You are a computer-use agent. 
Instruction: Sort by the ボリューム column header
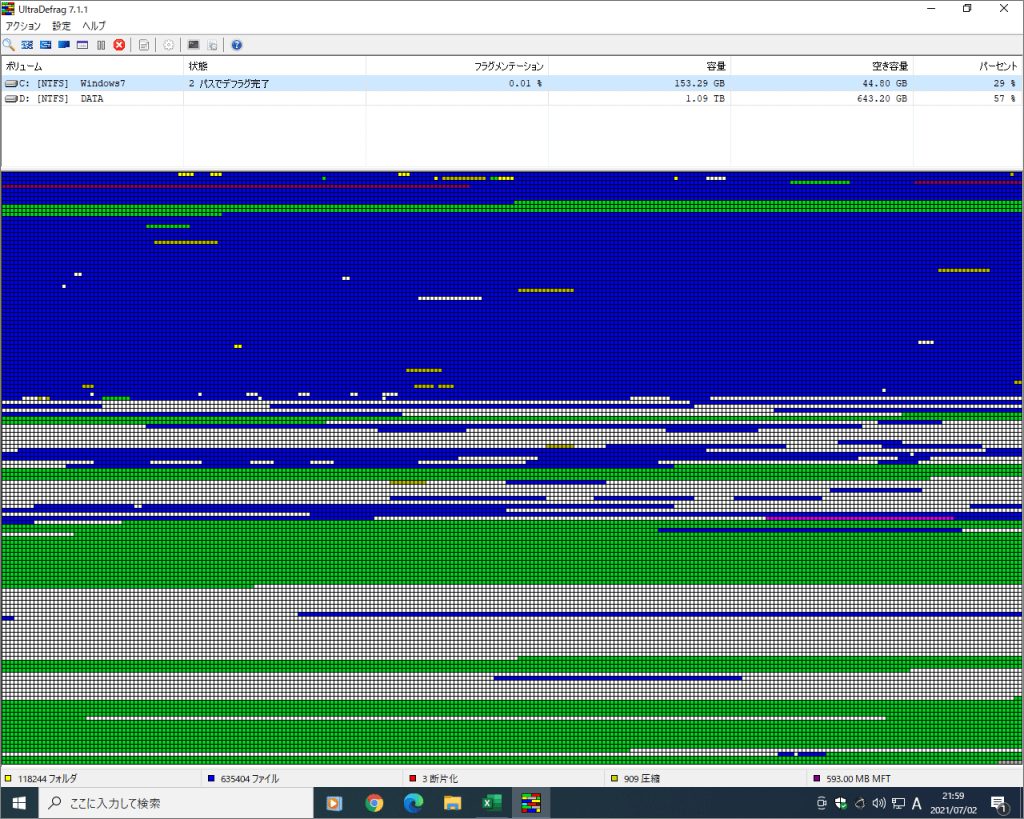(x=92, y=66)
